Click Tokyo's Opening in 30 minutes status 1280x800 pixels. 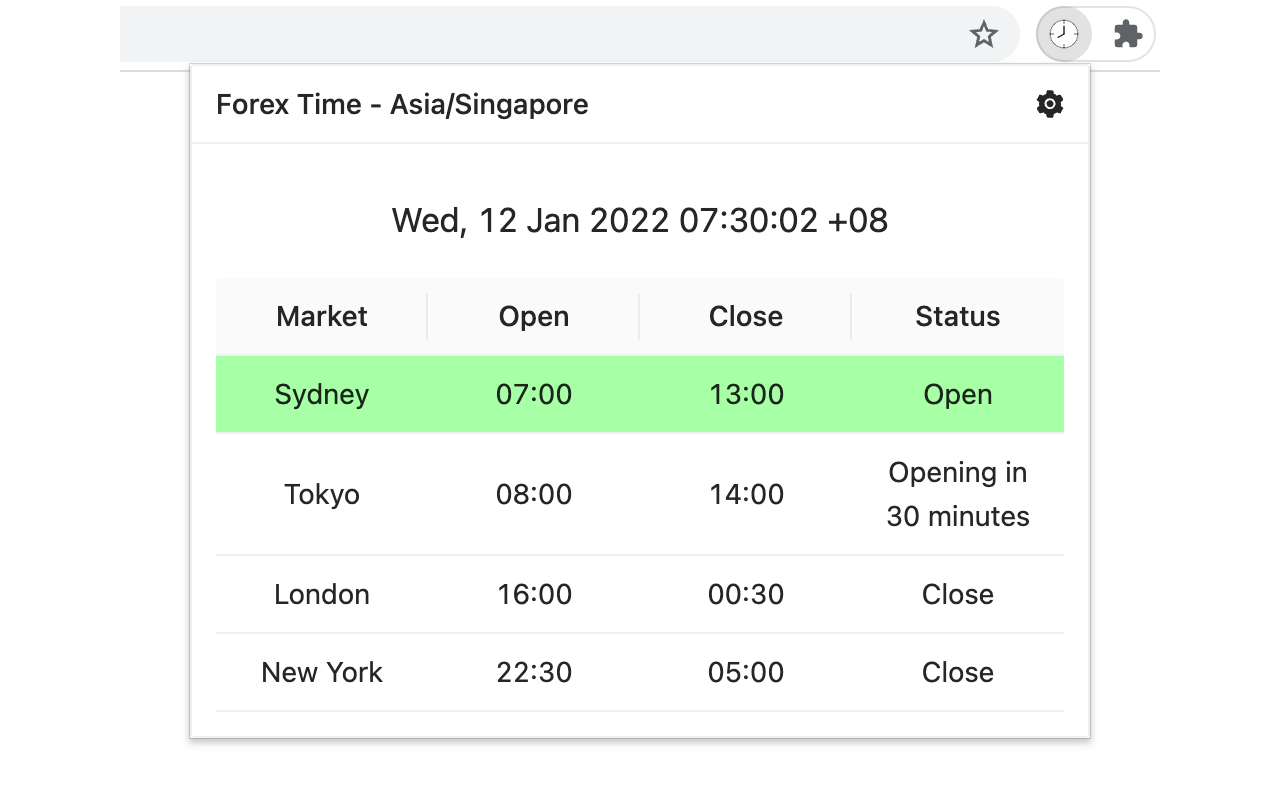[x=957, y=494]
